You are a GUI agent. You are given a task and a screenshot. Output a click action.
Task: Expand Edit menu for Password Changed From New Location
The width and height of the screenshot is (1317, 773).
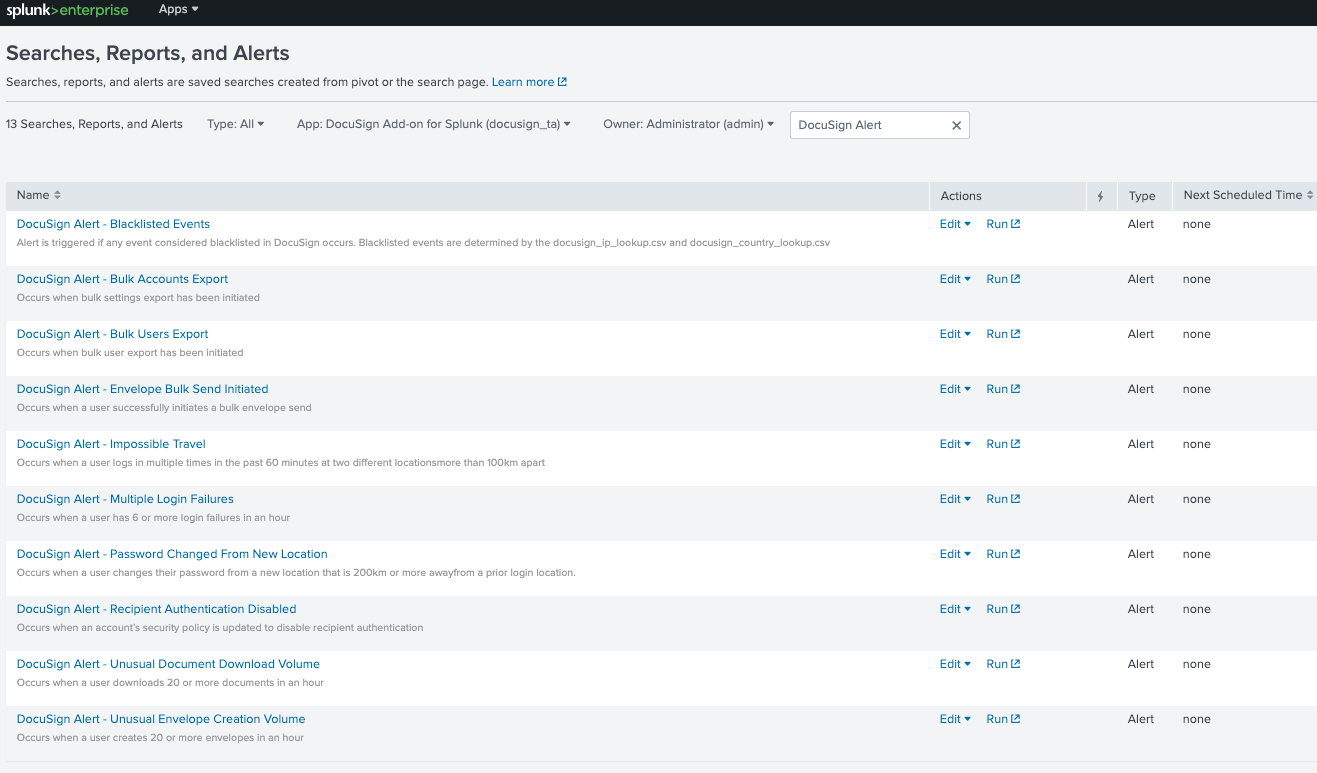pyautogui.click(x=955, y=554)
